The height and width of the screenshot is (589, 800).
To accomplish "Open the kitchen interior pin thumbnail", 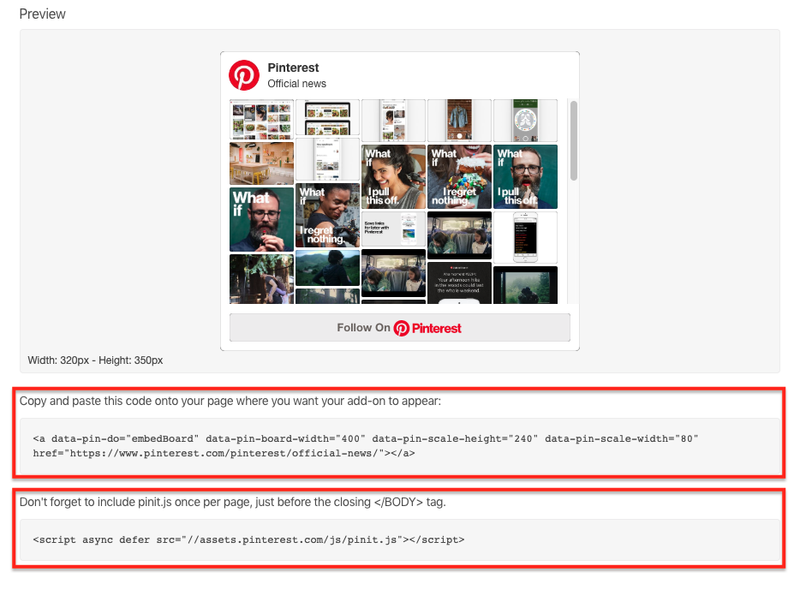I will pyautogui.click(x=262, y=163).
